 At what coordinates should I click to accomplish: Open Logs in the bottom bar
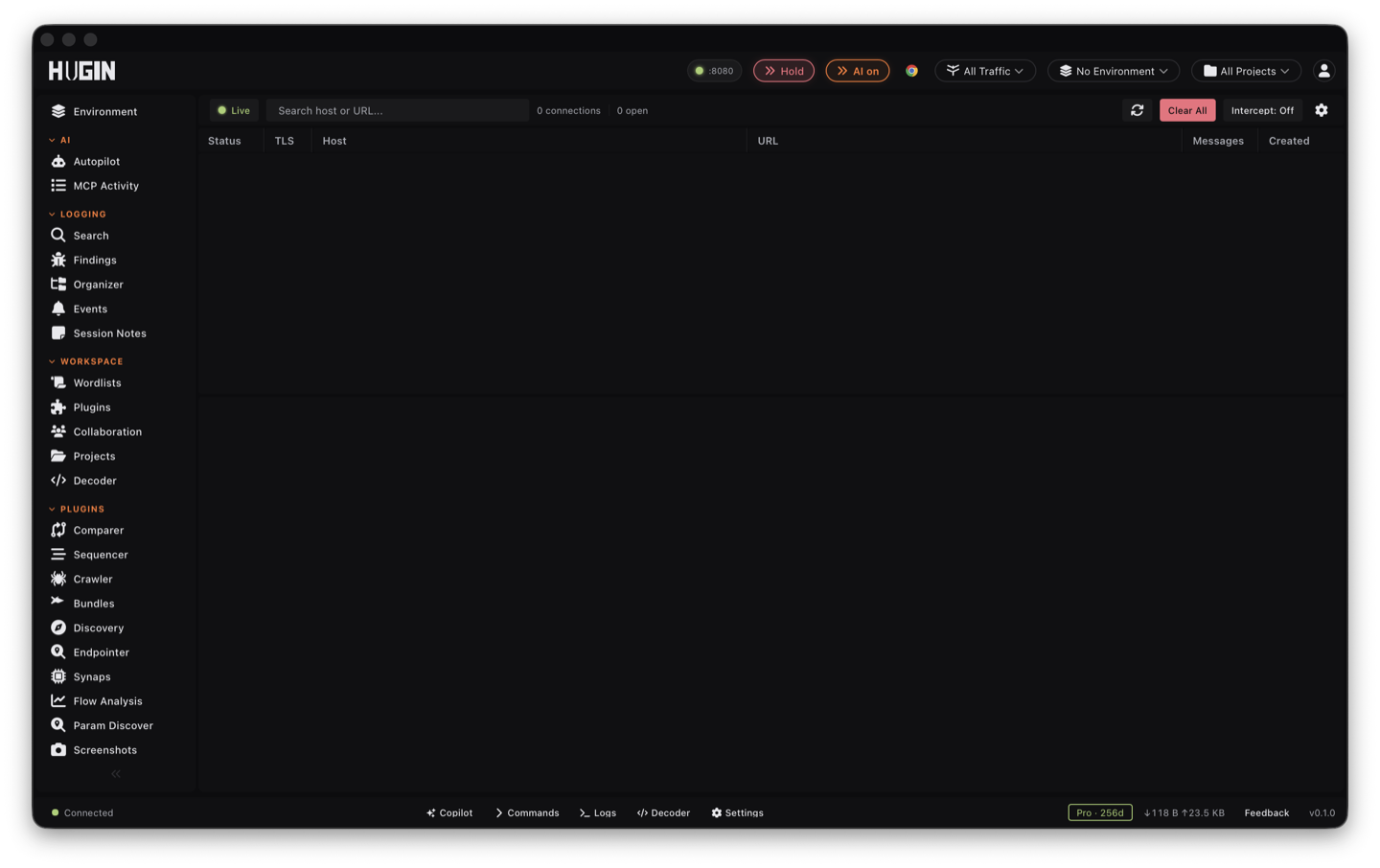(598, 812)
